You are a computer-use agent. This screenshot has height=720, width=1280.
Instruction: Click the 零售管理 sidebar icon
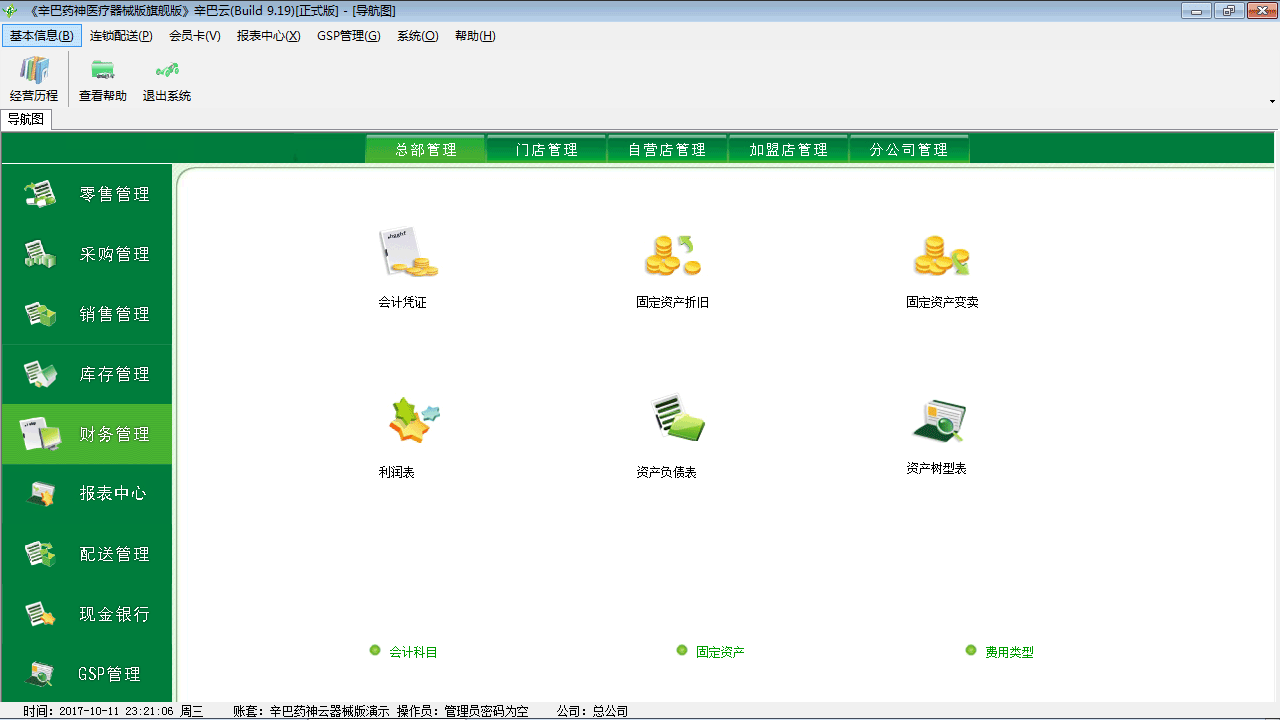point(41,194)
